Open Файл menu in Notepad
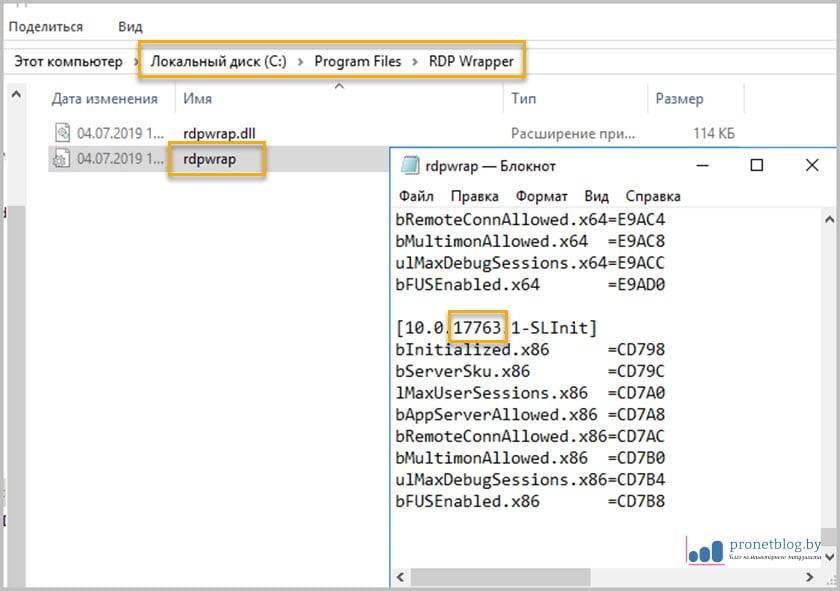 (416, 196)
